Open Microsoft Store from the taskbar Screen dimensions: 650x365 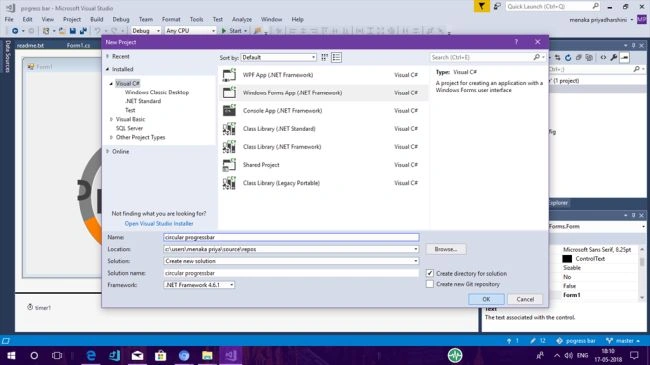pyautogui.click(x=160, y=355)
